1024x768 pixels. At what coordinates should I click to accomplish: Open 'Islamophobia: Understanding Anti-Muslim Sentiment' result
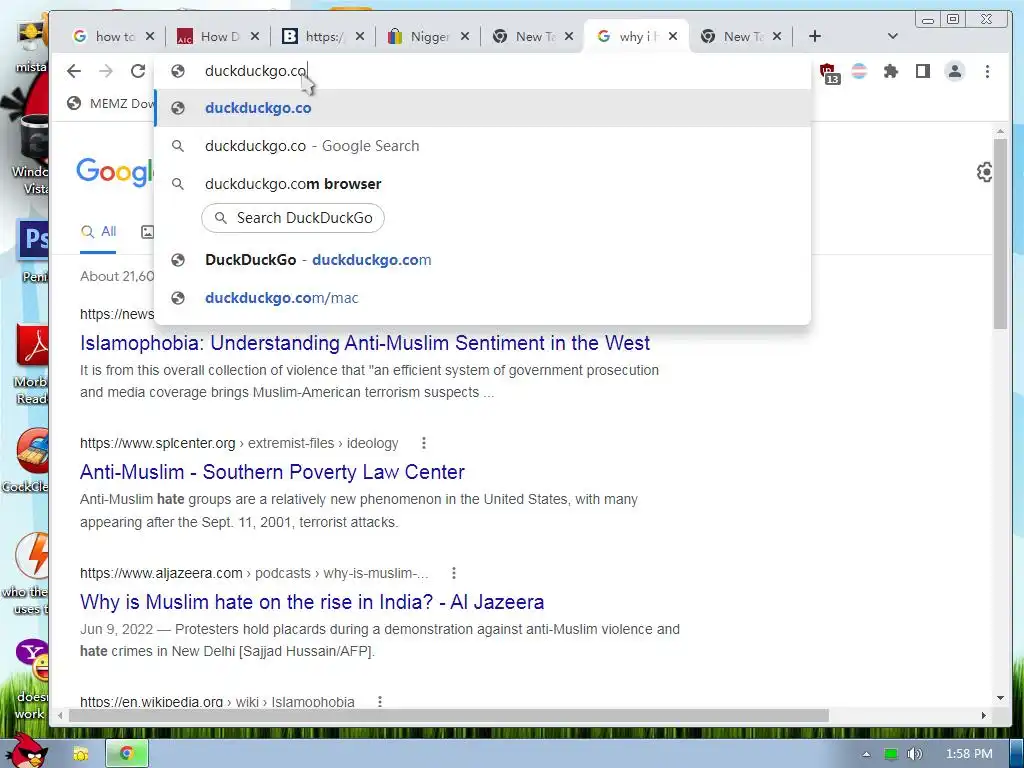(365, 343)
